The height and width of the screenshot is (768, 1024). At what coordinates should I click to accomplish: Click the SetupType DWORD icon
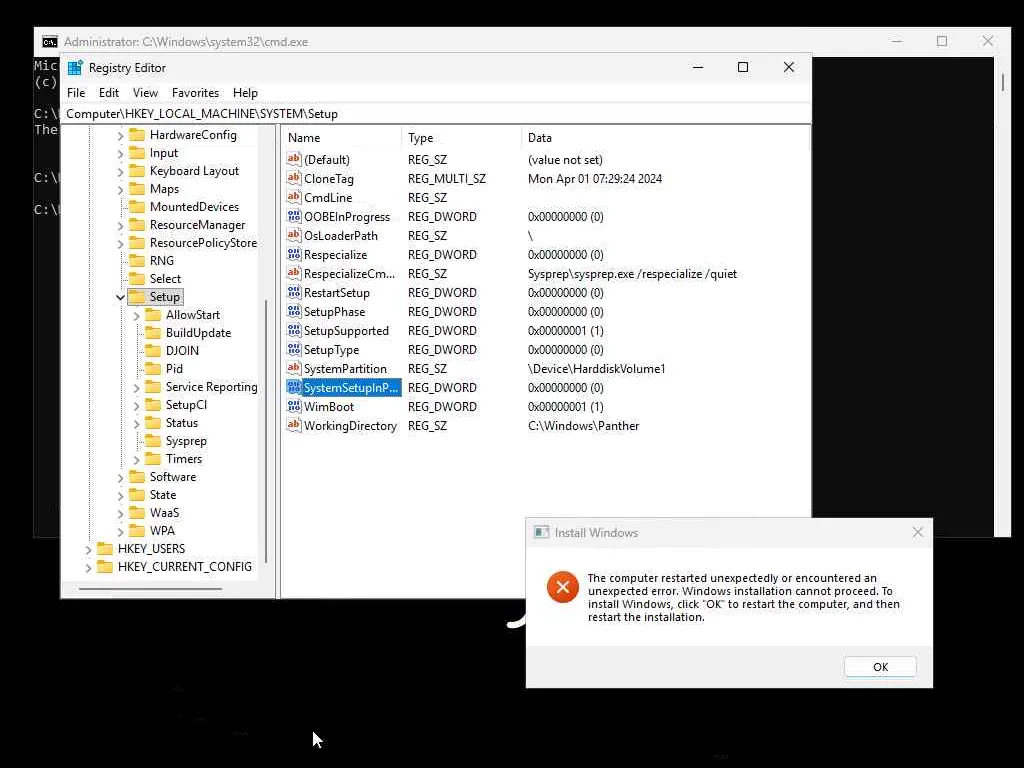[x=294, y=349]
